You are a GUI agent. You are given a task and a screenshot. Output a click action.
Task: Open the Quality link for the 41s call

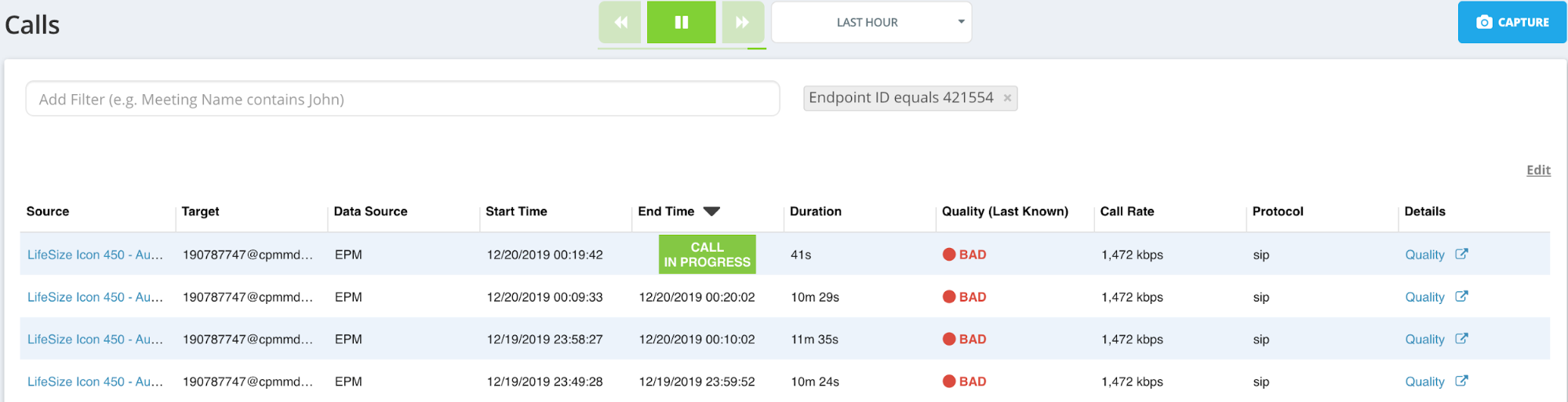click(1424, 254)
